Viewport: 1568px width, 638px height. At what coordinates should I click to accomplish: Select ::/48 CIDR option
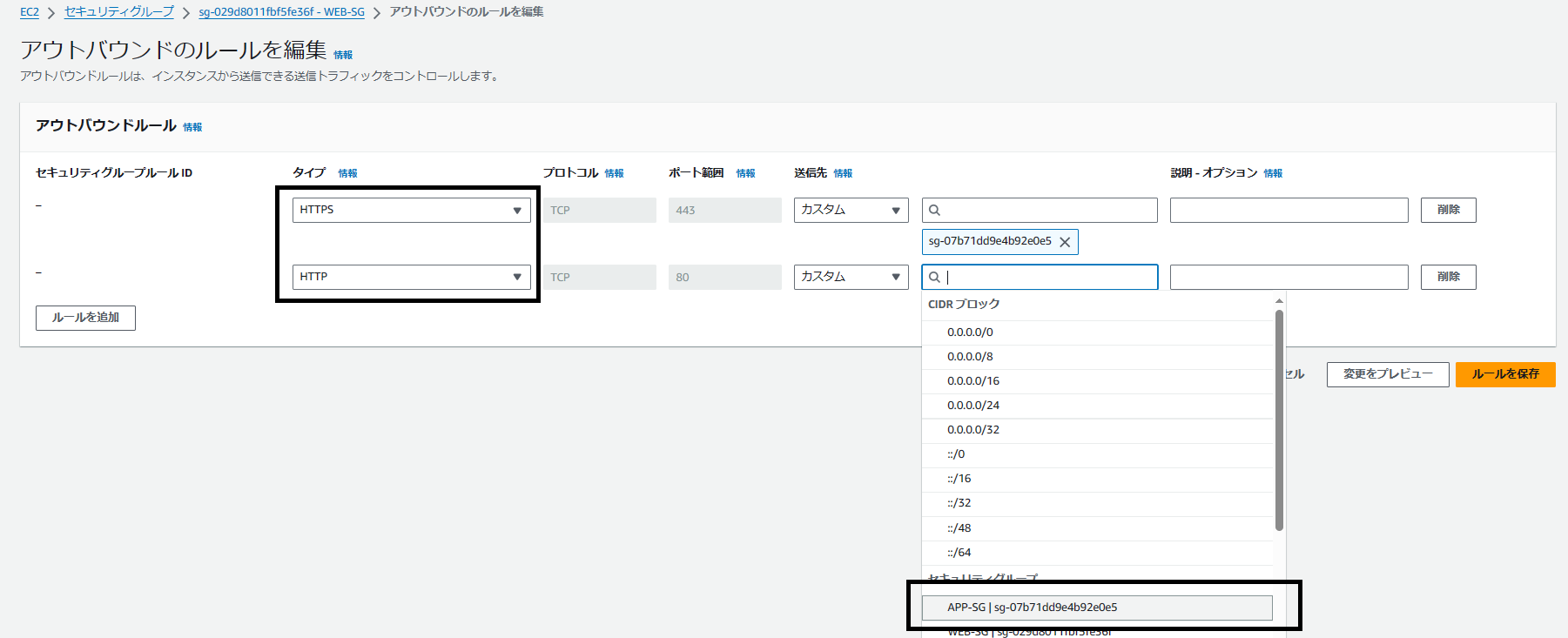point(1098,528)
